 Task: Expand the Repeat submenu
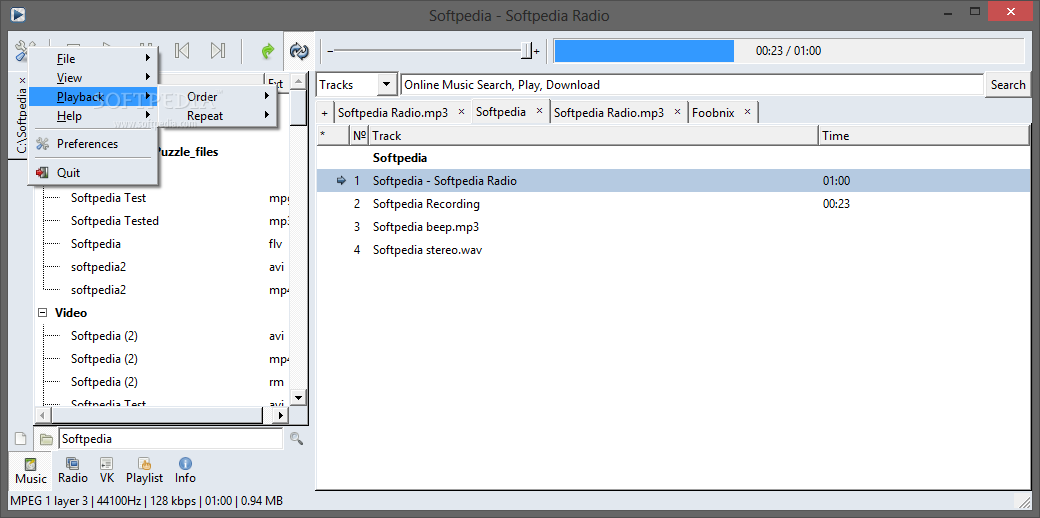pyautogui.click(x=218, y=116)
